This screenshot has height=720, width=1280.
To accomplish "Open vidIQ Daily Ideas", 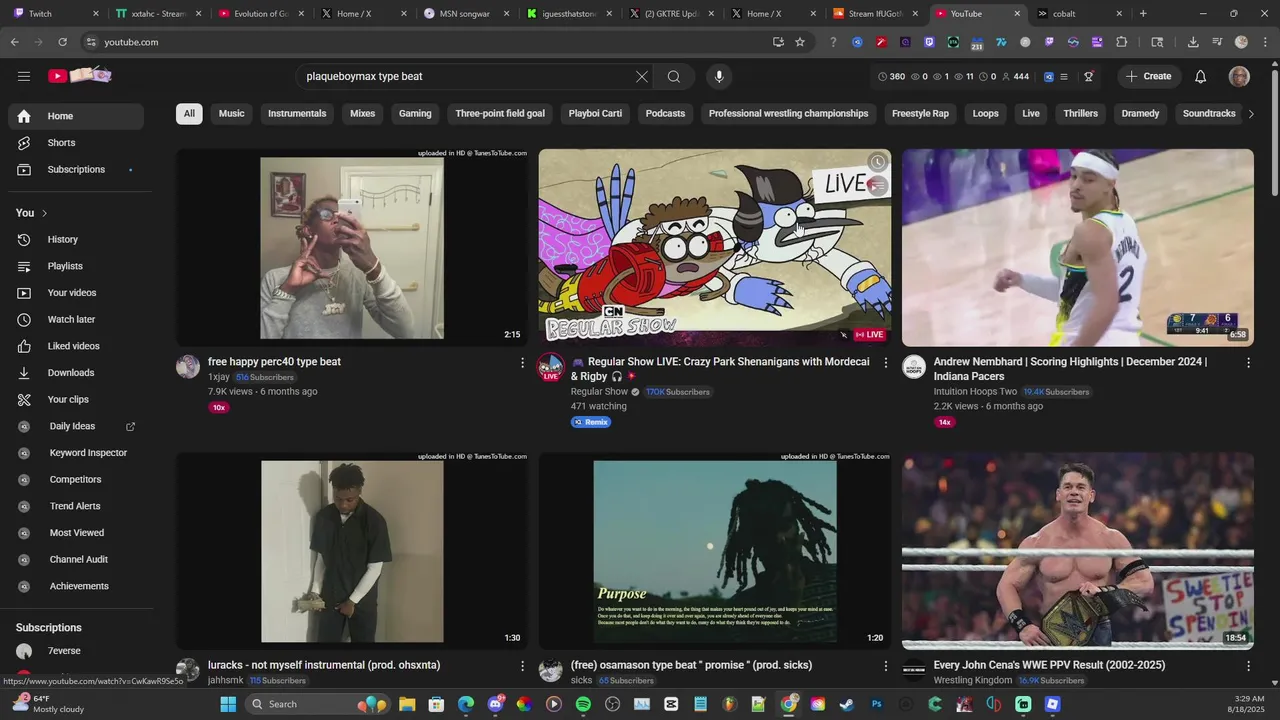I will pyautogui.click(x=76, y=426).
